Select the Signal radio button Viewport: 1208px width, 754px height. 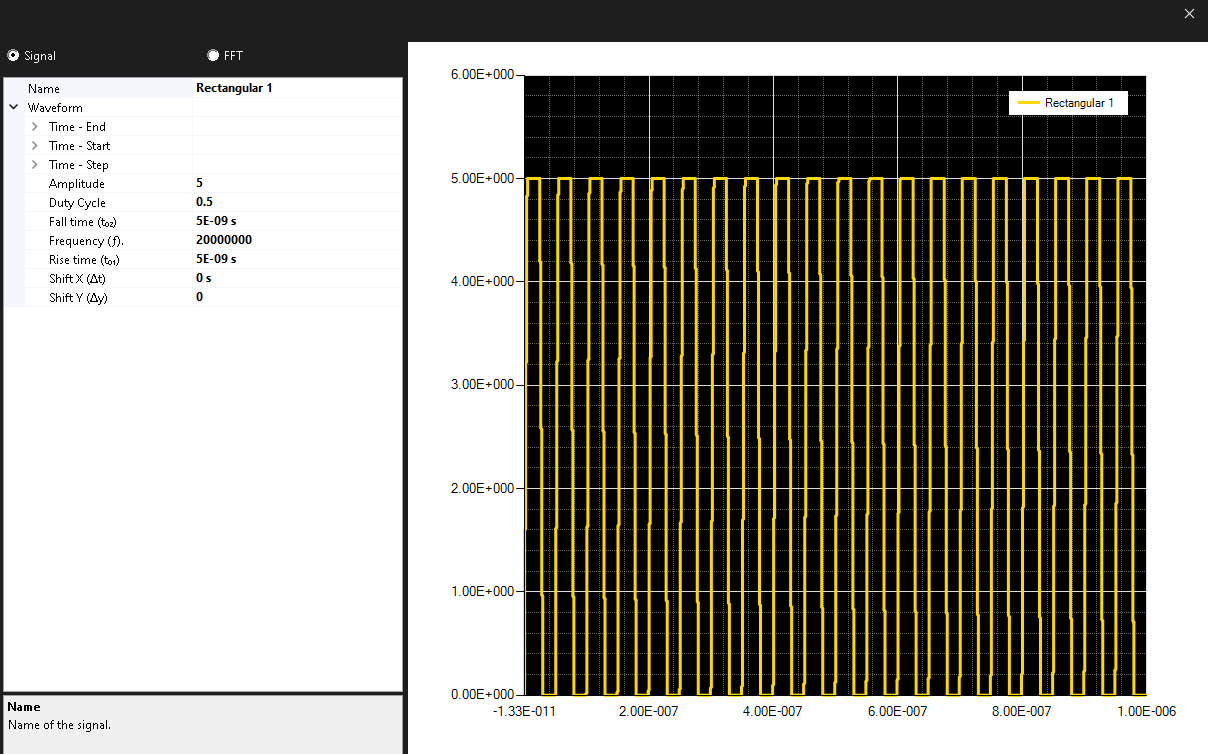coord(11,56)
